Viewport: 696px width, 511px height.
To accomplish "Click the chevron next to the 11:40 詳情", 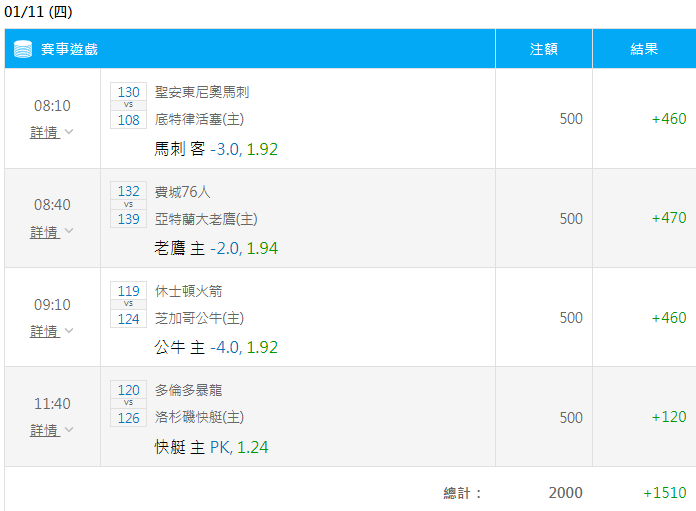I will pos(69,430).
